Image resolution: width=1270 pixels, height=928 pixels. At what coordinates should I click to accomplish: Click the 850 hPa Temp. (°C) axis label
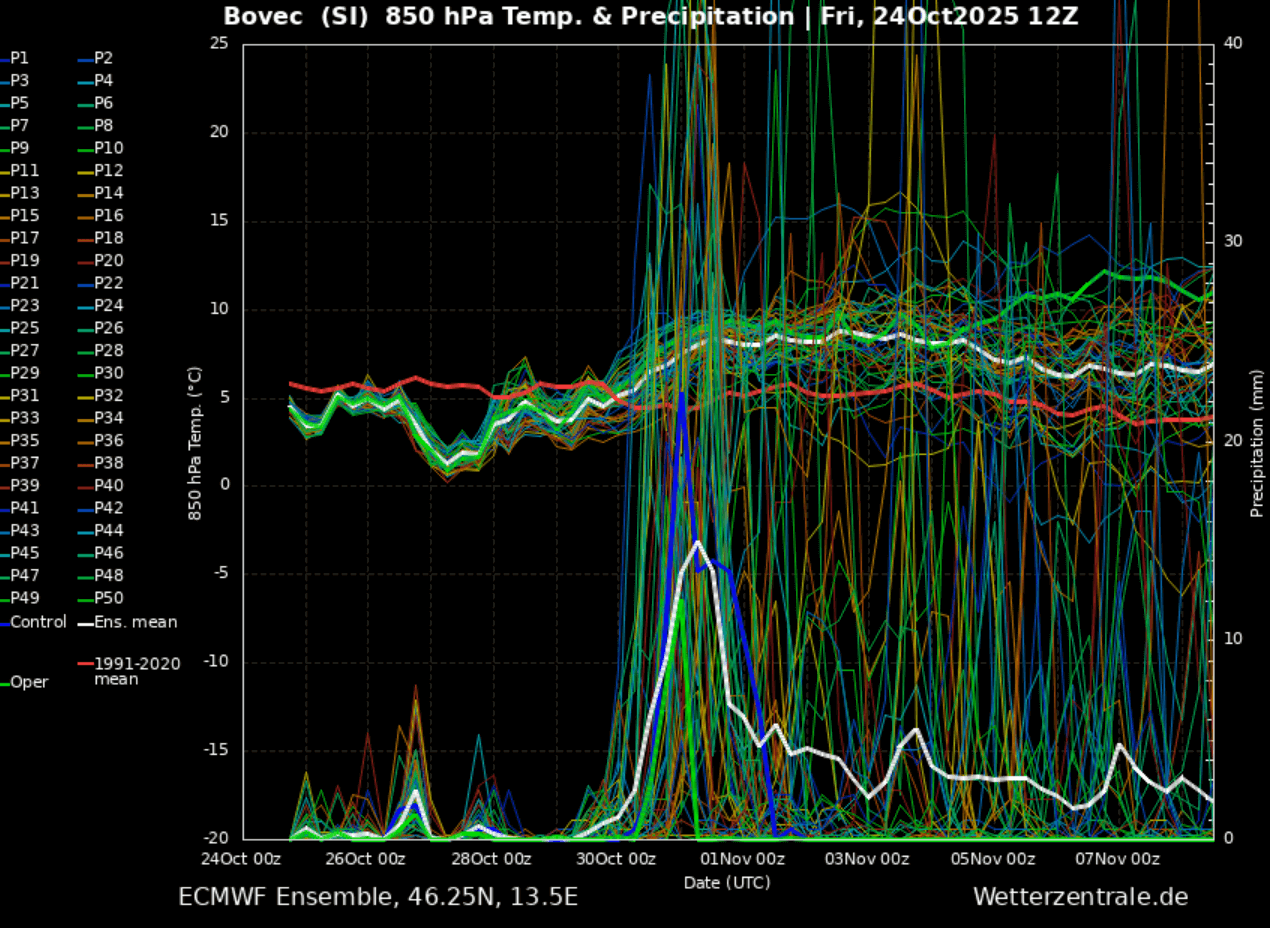(x=195, y=442)
